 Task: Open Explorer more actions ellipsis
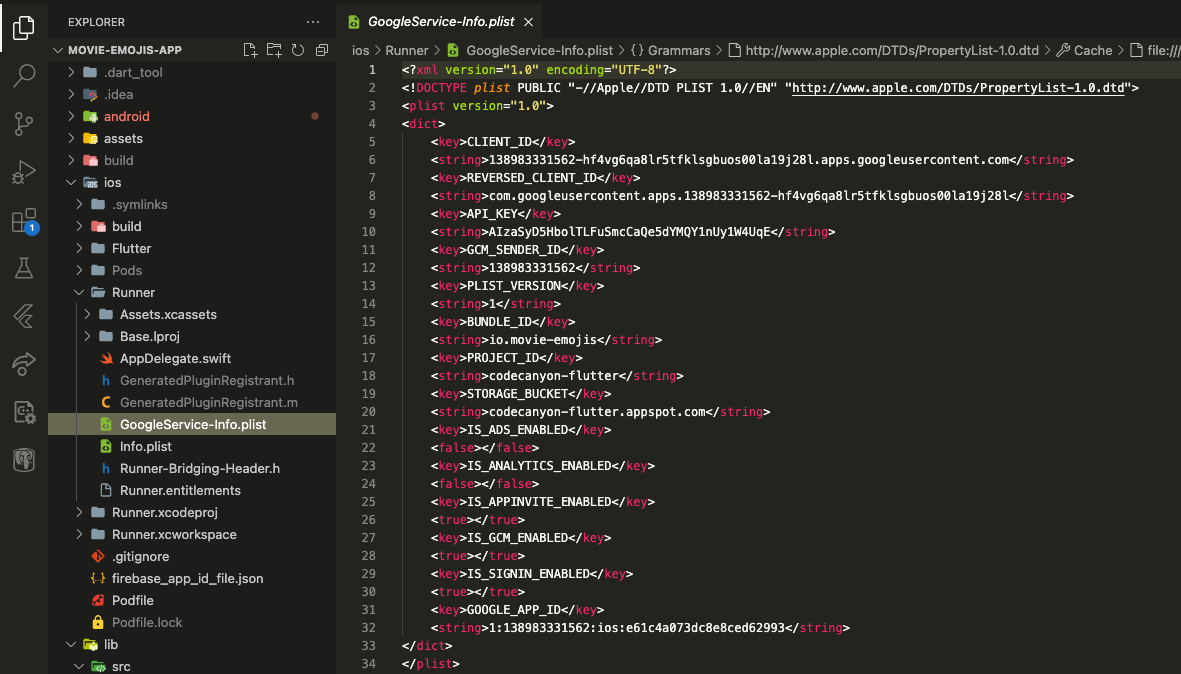pos(313,22)
